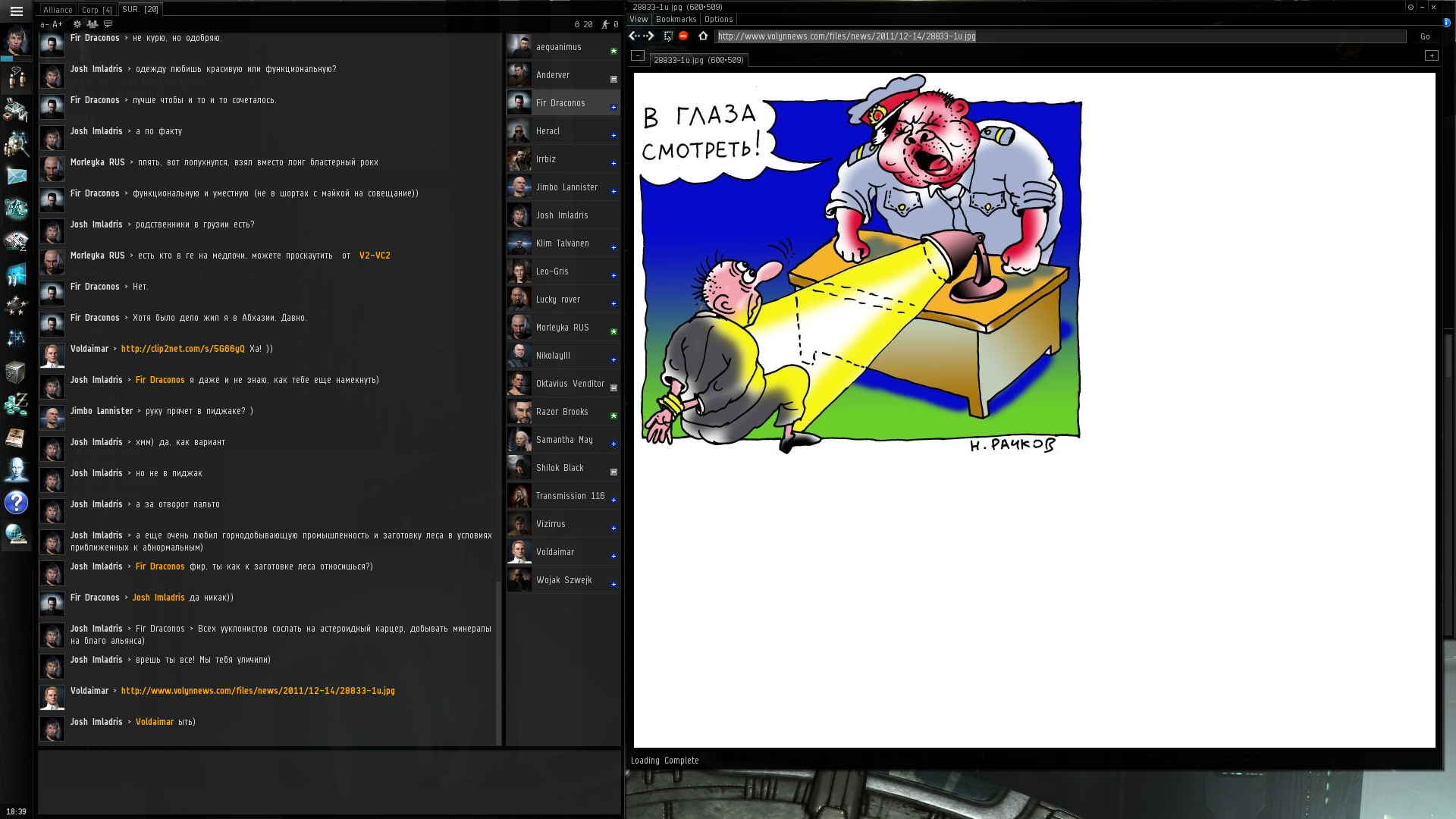The image size is (1456, 819).
Task: Open the blue question mark help icon
Action: (x=16, y=503)
